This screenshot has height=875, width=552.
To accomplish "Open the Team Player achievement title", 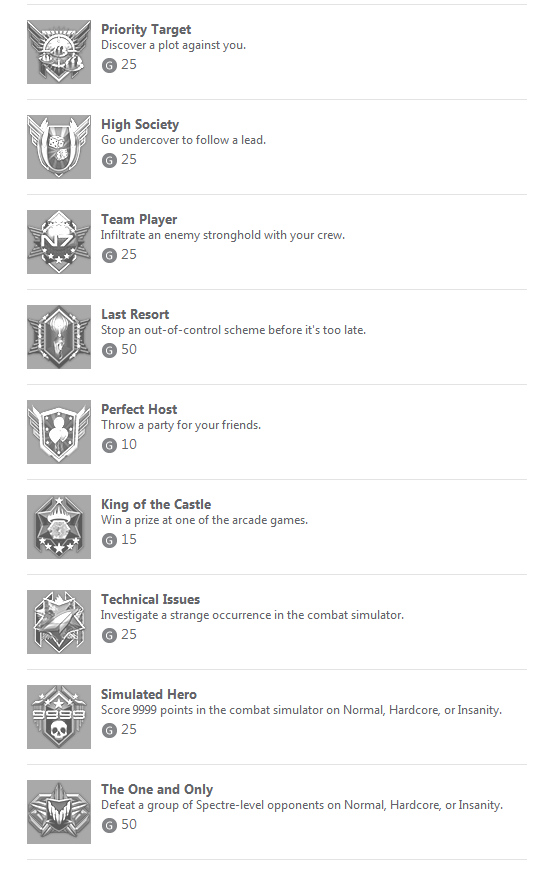I will (x=139, y=219).
